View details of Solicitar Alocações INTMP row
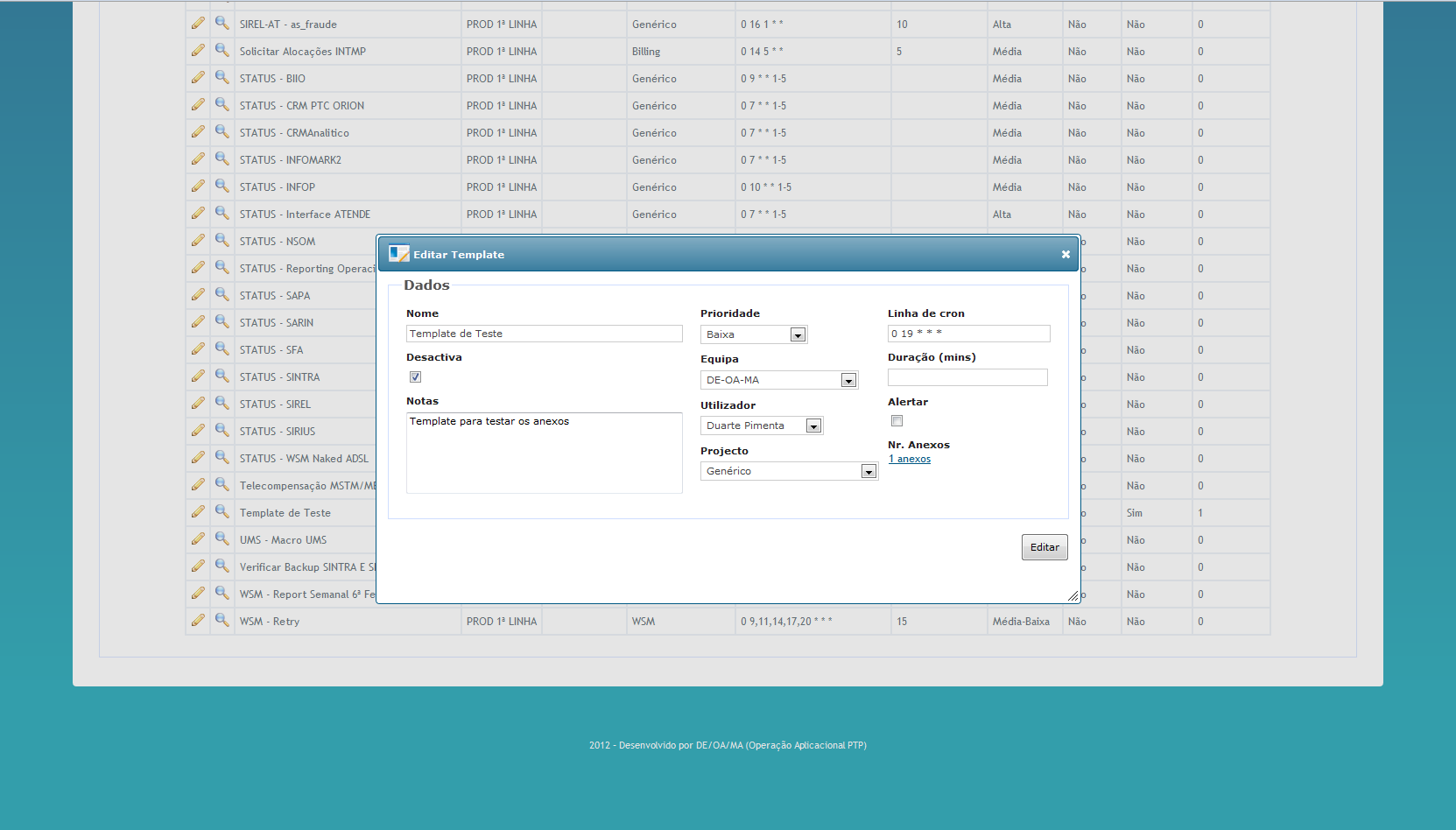 (x=222, y=51)
